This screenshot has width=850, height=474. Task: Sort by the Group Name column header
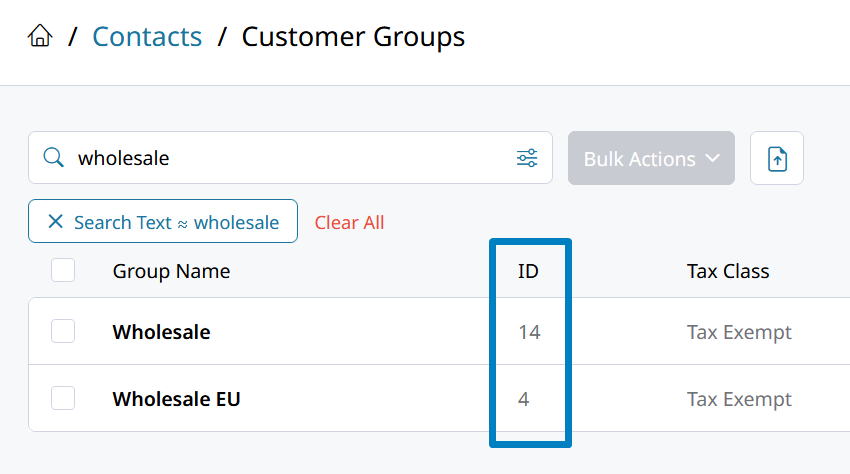point(171,271)
